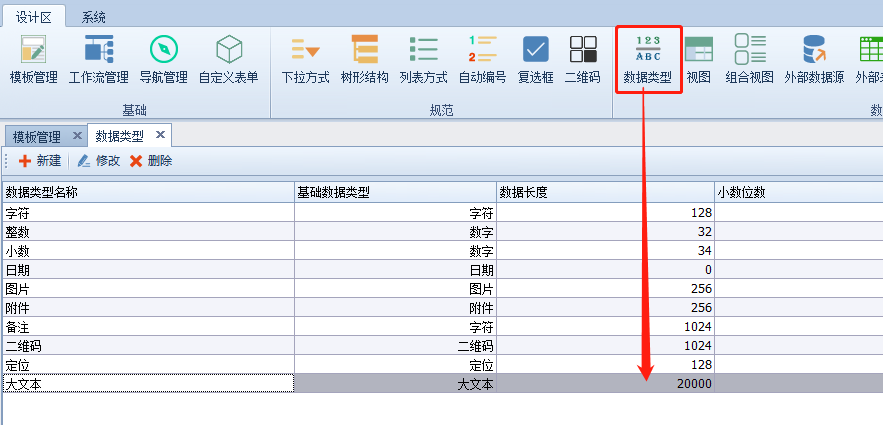Click the 外部数据源 database icon
The width and height of the screenshot is (883, 425).
[x=814, y=58]
